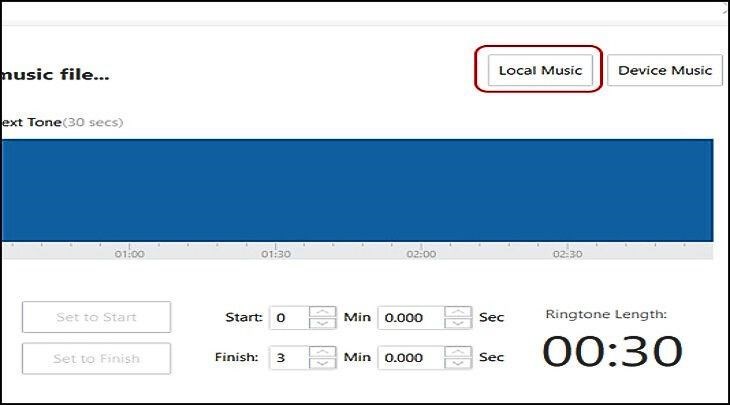Decrease Start minutes with down arrow
Image resolution: width=730 pixels, height=405 pixels.
coord(323,324)
